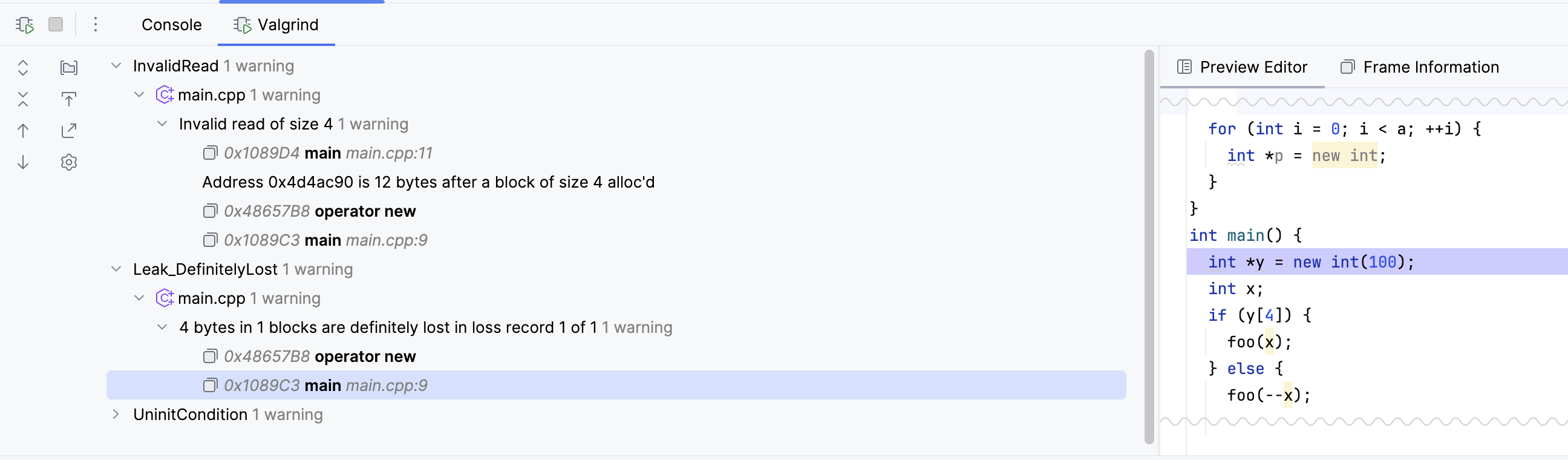Go to next warning with down arrow
This screenshot has width=1568, height=460.
(x=23, y=162)
